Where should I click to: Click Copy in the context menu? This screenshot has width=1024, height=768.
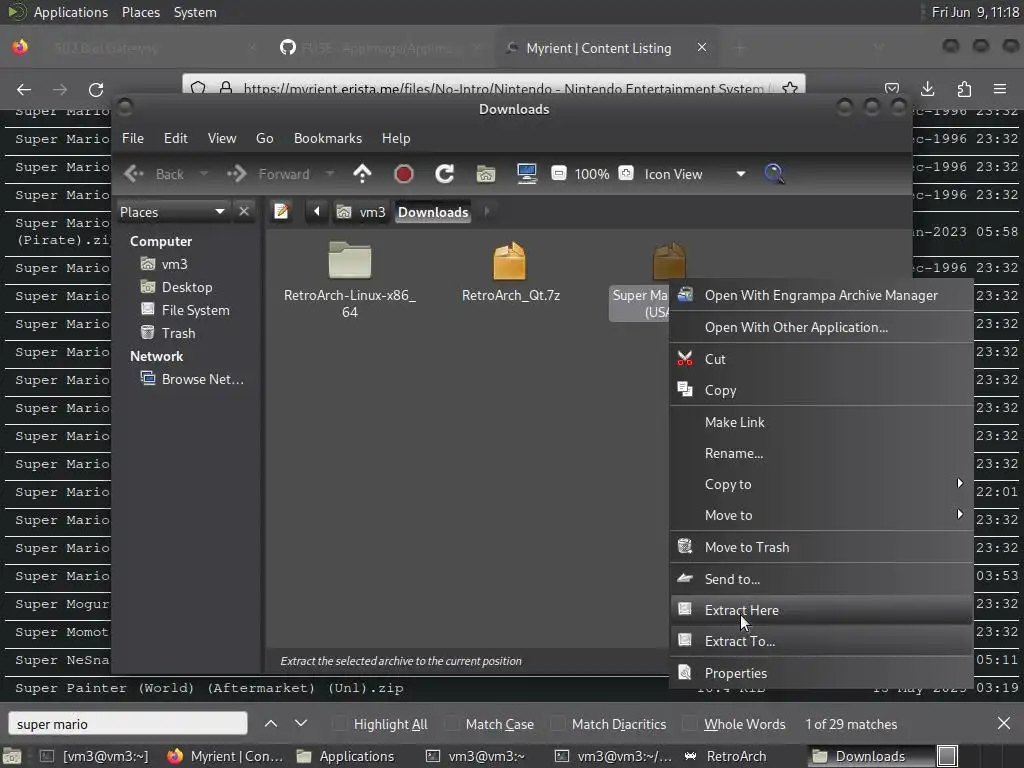coord(821,391)
